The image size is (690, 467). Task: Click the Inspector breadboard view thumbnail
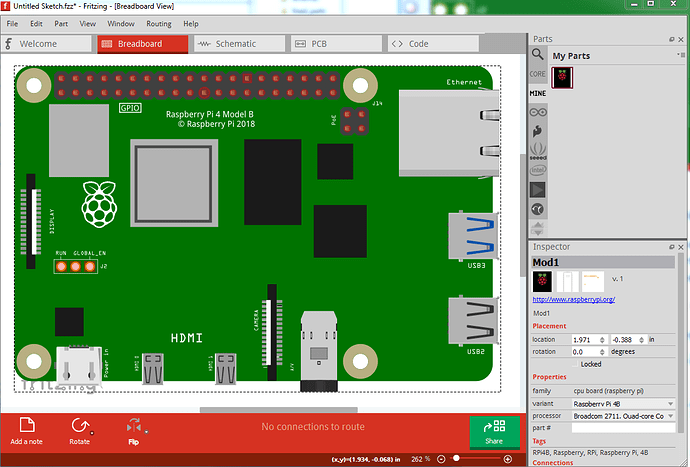coord(542,282)
